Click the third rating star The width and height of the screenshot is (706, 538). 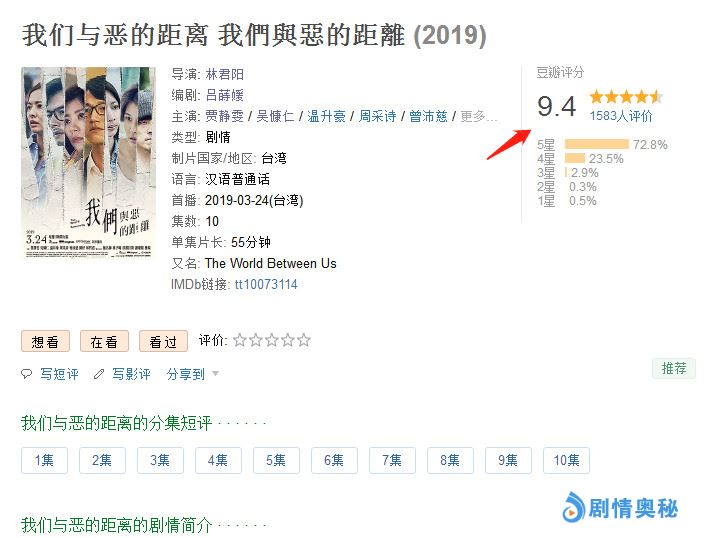[x=272, y=340]
